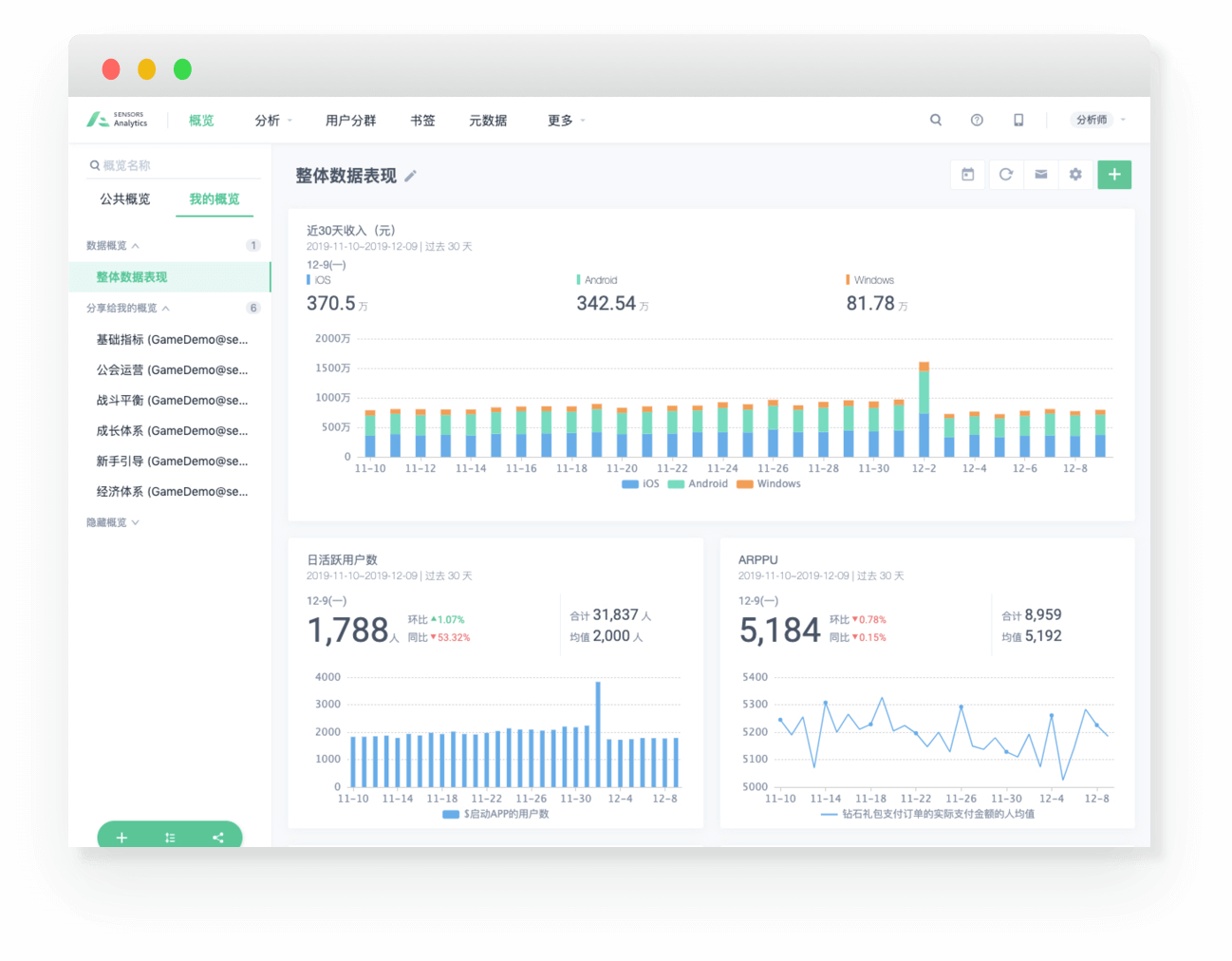Toggle the Windows series in chart legend
This screenshot has width=1232, height=961.
(x=769, y=484)
